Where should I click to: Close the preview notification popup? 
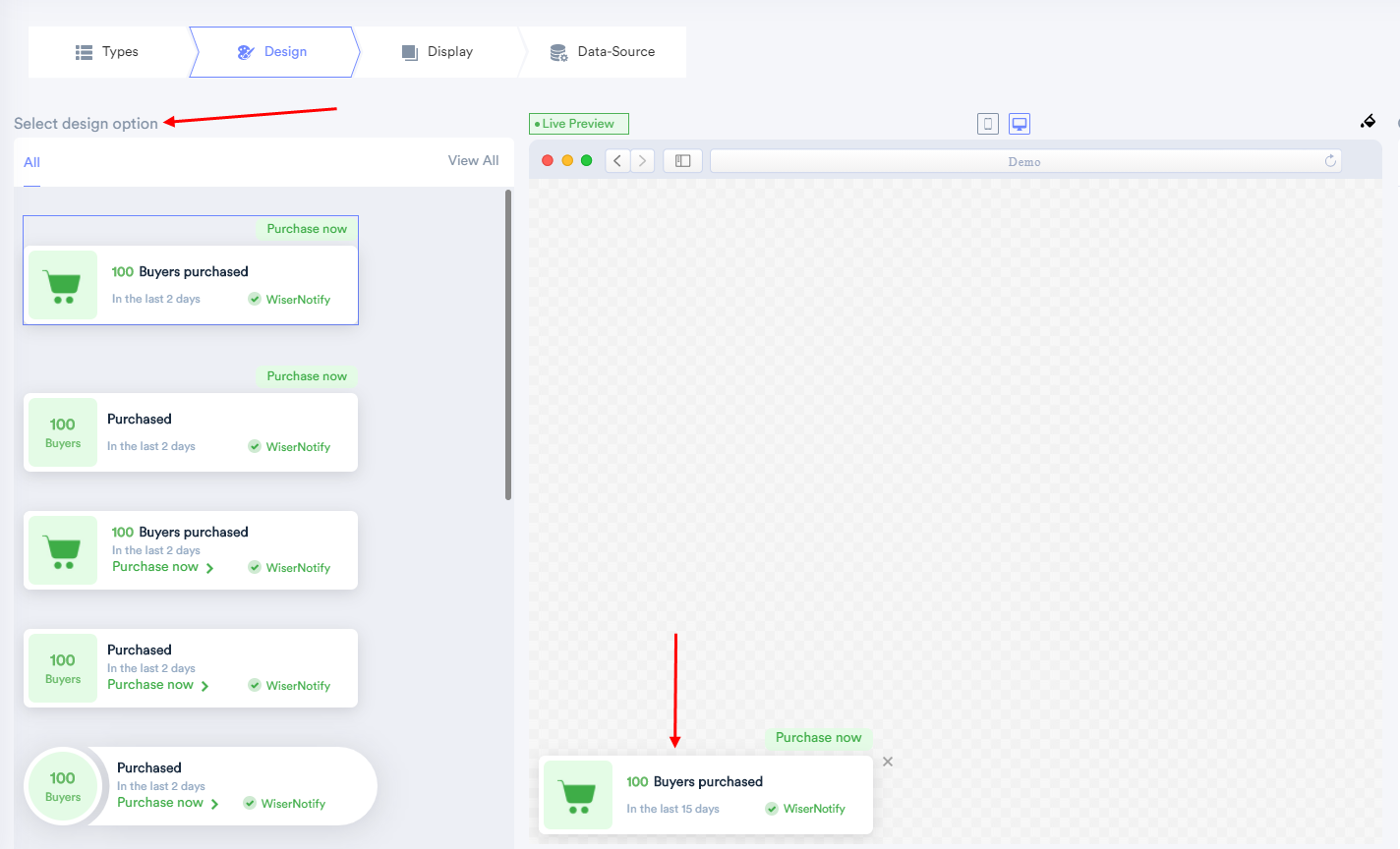coord(888,762)
